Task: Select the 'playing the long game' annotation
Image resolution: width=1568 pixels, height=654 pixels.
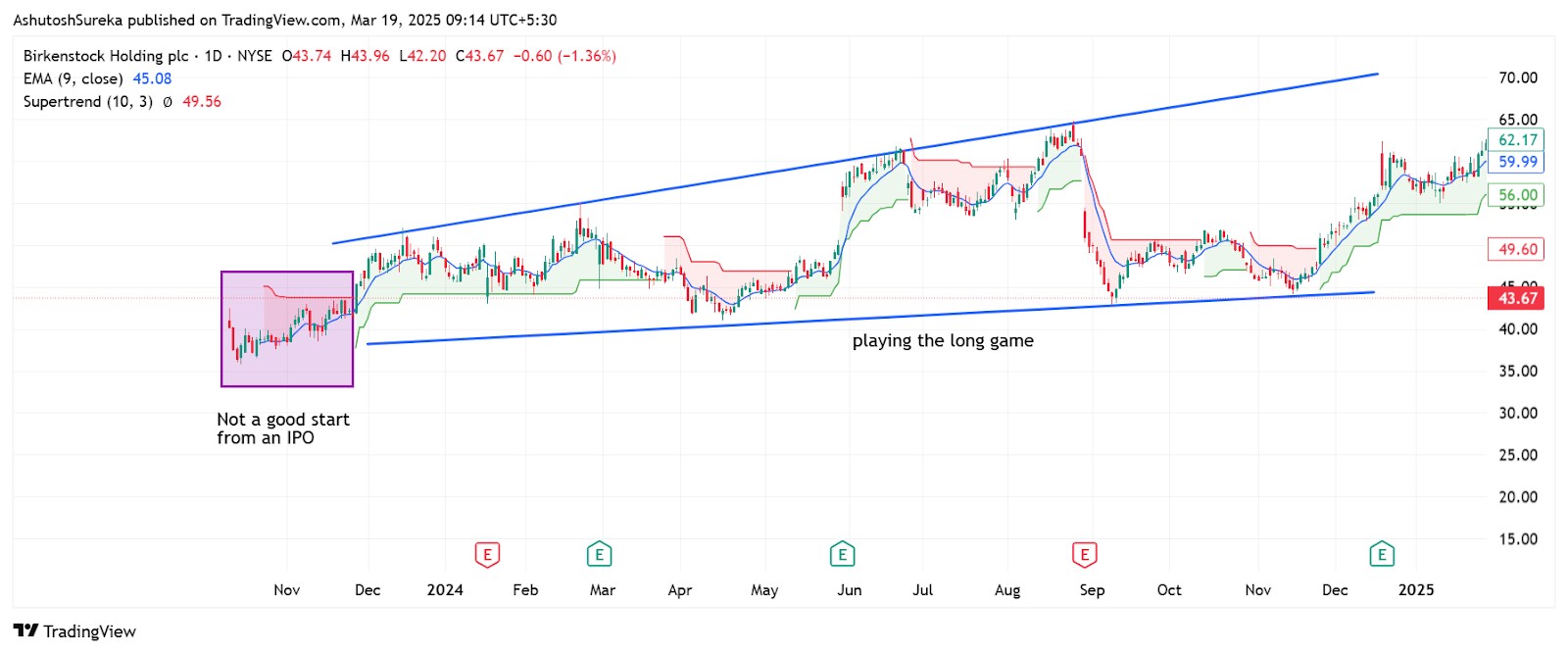Action: pos(943,341)
